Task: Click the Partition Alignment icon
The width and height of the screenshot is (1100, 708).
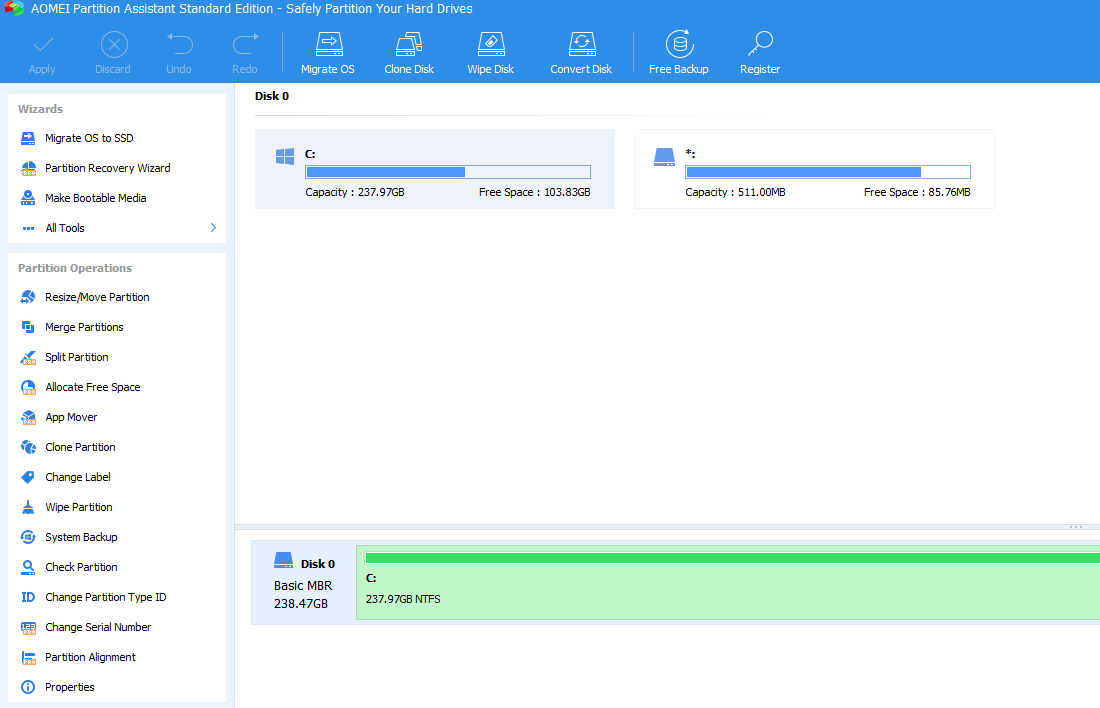Action: pyautogui.click(x=28, y=657)
